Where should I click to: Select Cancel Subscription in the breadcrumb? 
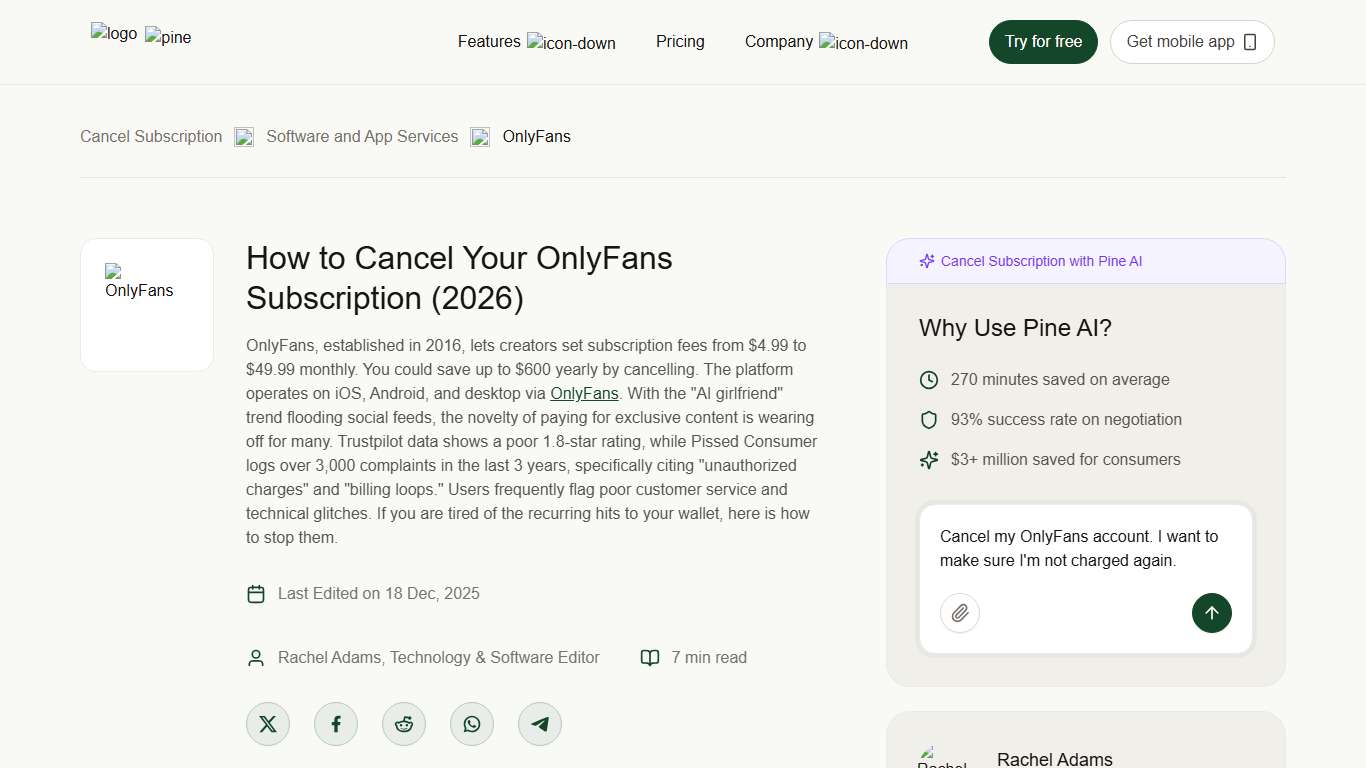150,136
